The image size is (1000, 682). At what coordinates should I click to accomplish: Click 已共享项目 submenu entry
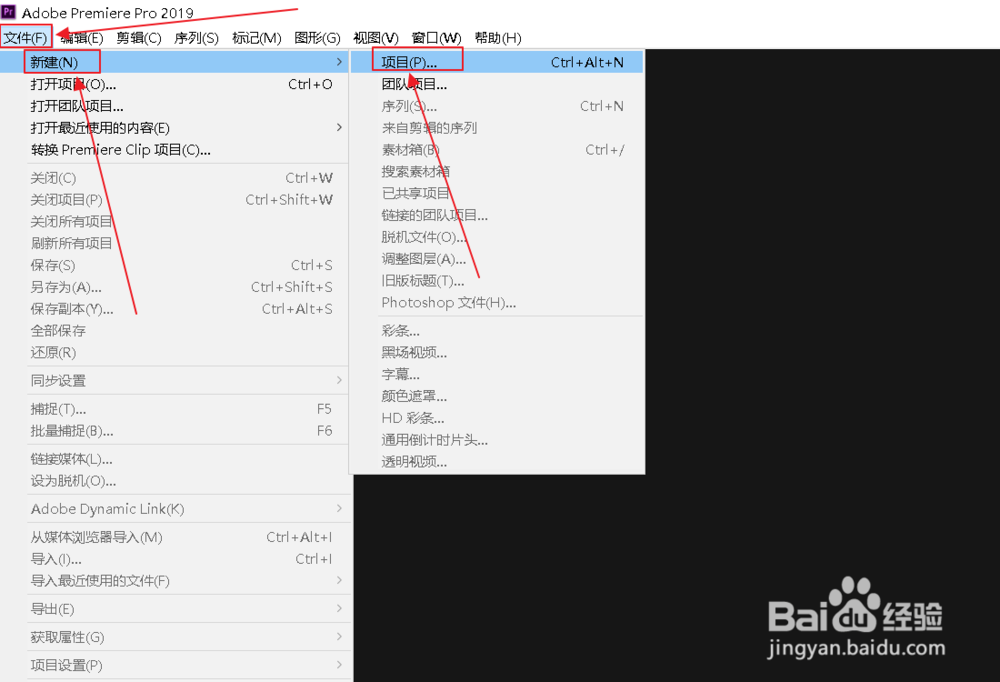click(x=497, y=193)
